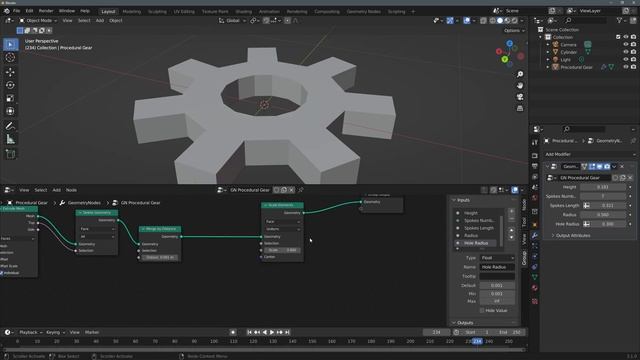Collapse the Inputs panel

click(462, 200)
